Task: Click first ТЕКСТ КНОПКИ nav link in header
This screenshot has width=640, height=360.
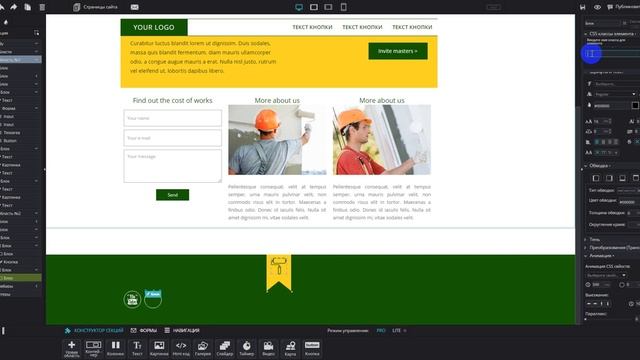Action: pos(312,27)
